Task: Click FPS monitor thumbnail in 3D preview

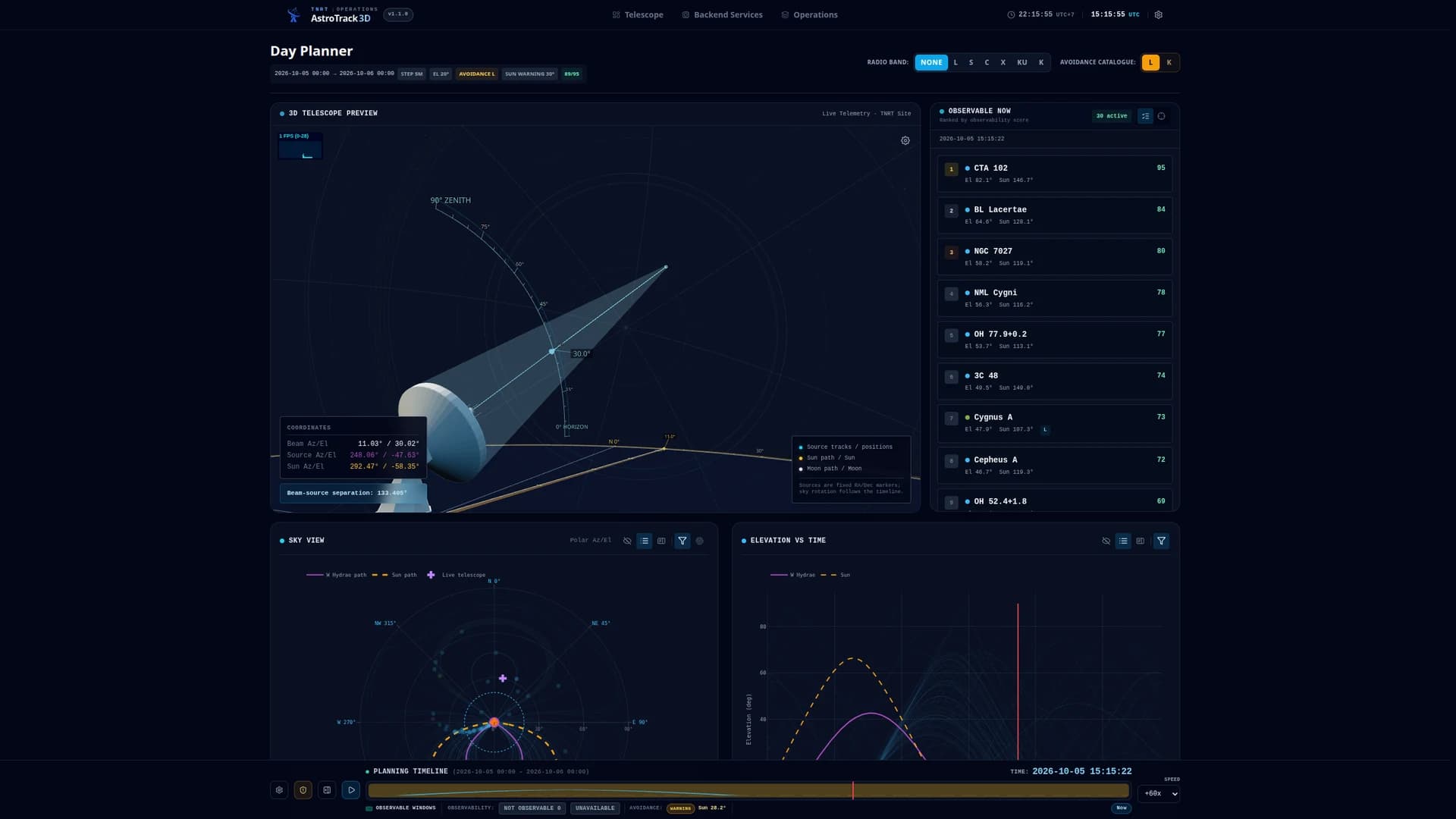Action: coord(300,146)
